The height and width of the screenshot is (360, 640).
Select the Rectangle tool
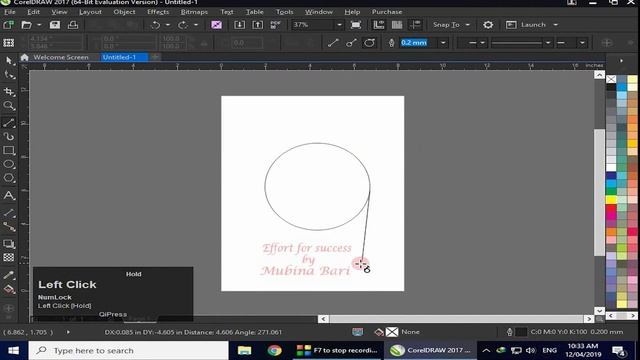pyautogui.click(x=9, y=150)
